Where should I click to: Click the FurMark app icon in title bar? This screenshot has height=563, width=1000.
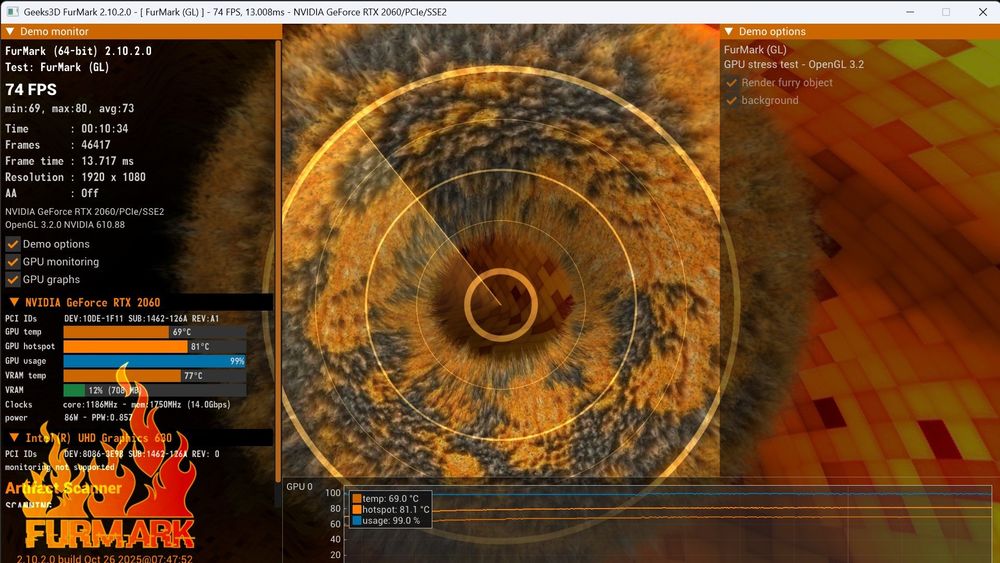point(12,12)
